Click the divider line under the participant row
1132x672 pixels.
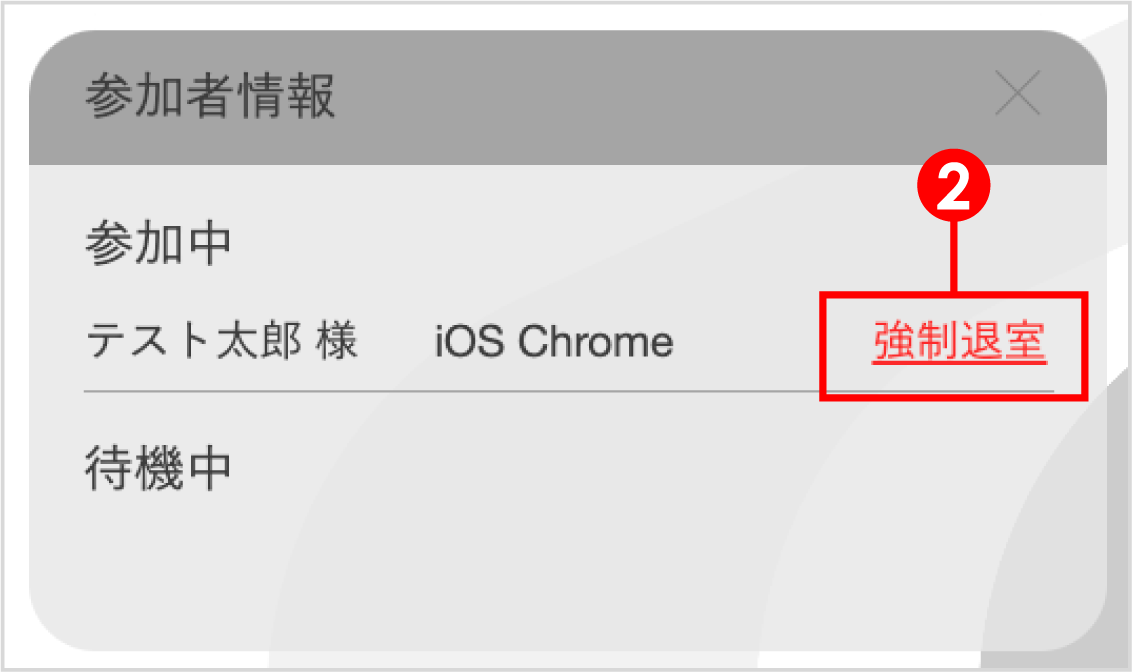[x=450, y=392]
